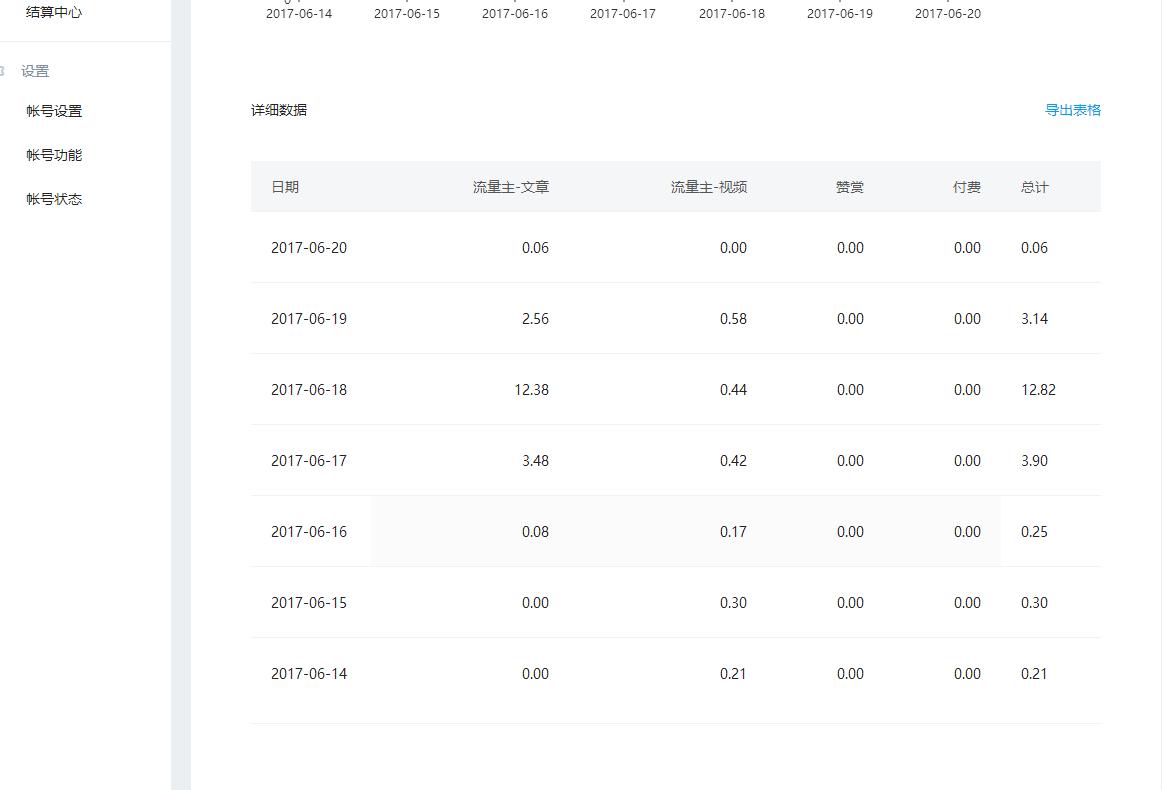Click the 赞赏 column header
Viewport: 1162px width, 790px height.
(x=850, y=187)
